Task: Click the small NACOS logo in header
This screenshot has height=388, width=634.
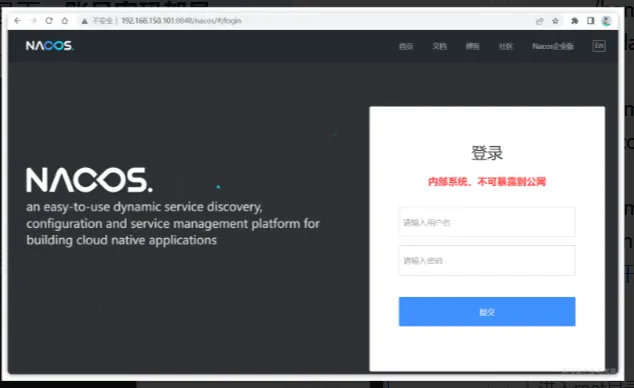Action: coord(49,46)
